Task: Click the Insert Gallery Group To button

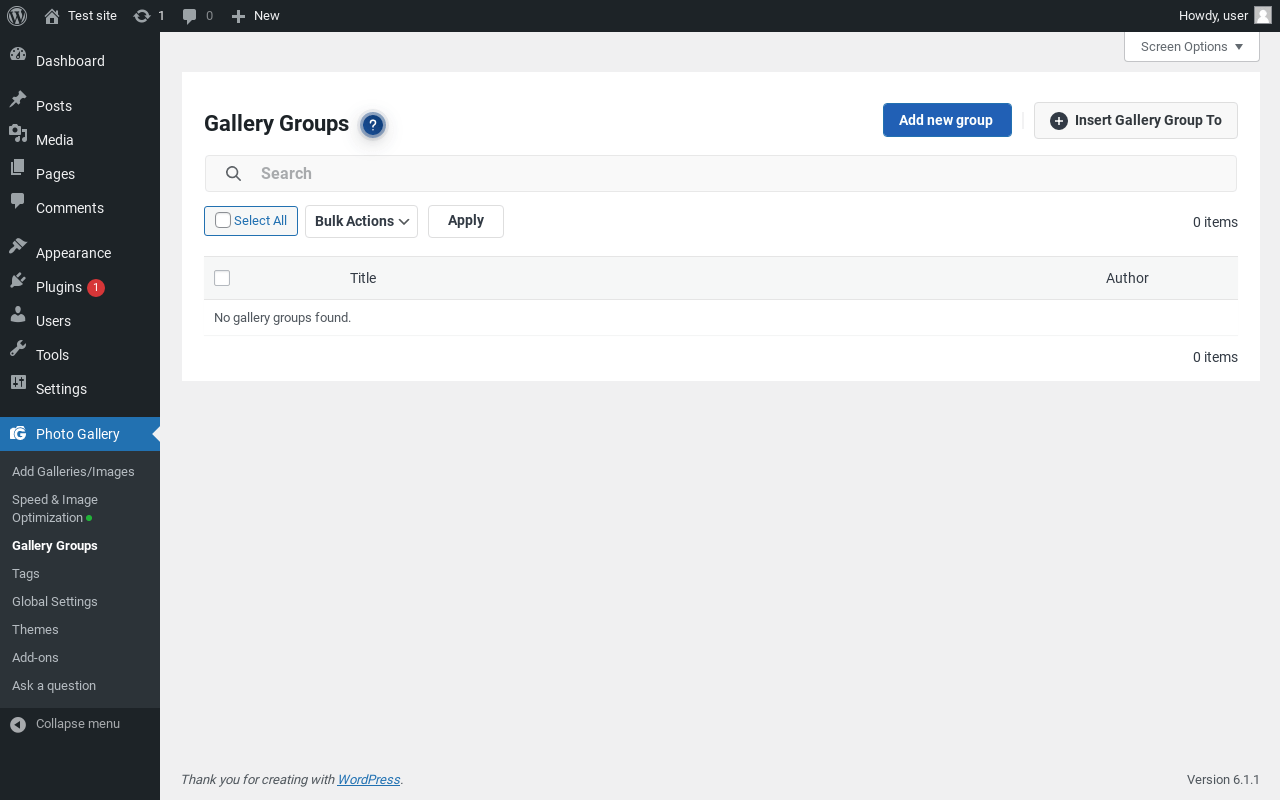Action: (x=1135, y=120)
